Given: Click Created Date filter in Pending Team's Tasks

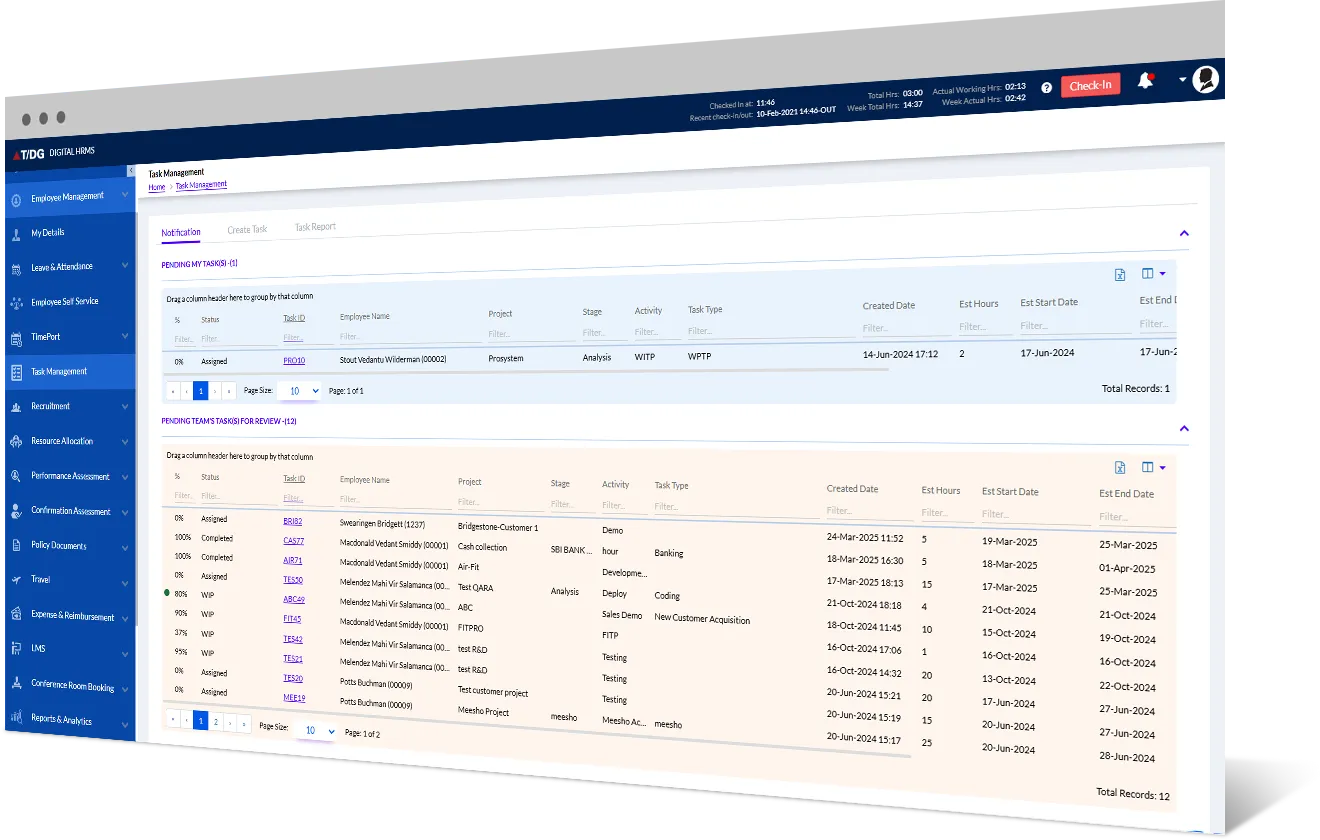Looking at the screenshot, I should point(866,510).
